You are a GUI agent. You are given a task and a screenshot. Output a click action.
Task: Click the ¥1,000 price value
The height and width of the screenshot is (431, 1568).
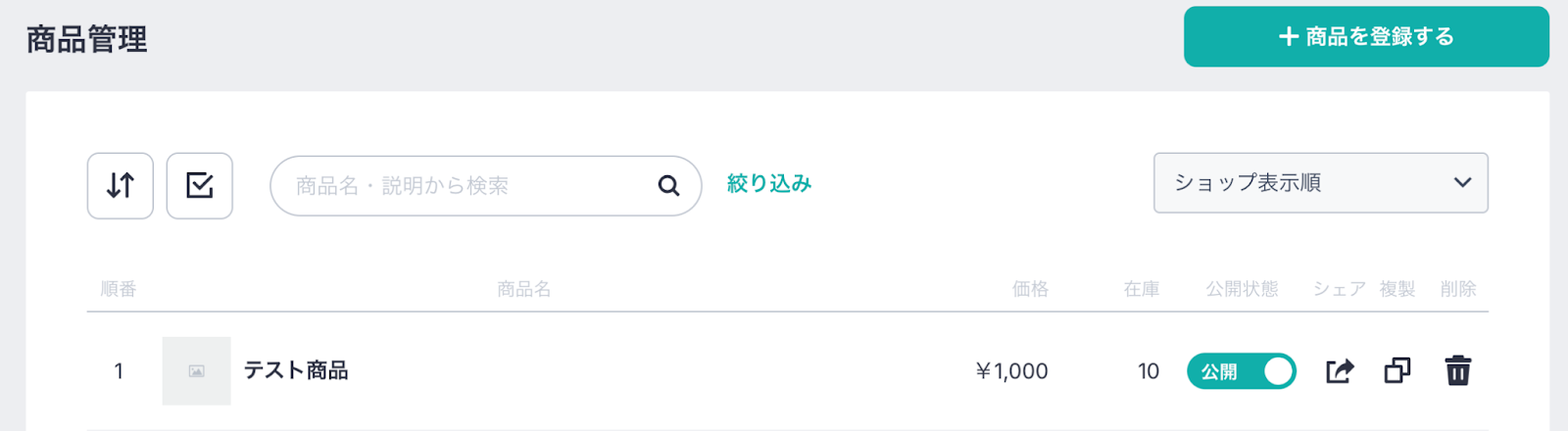[1012, 371]
